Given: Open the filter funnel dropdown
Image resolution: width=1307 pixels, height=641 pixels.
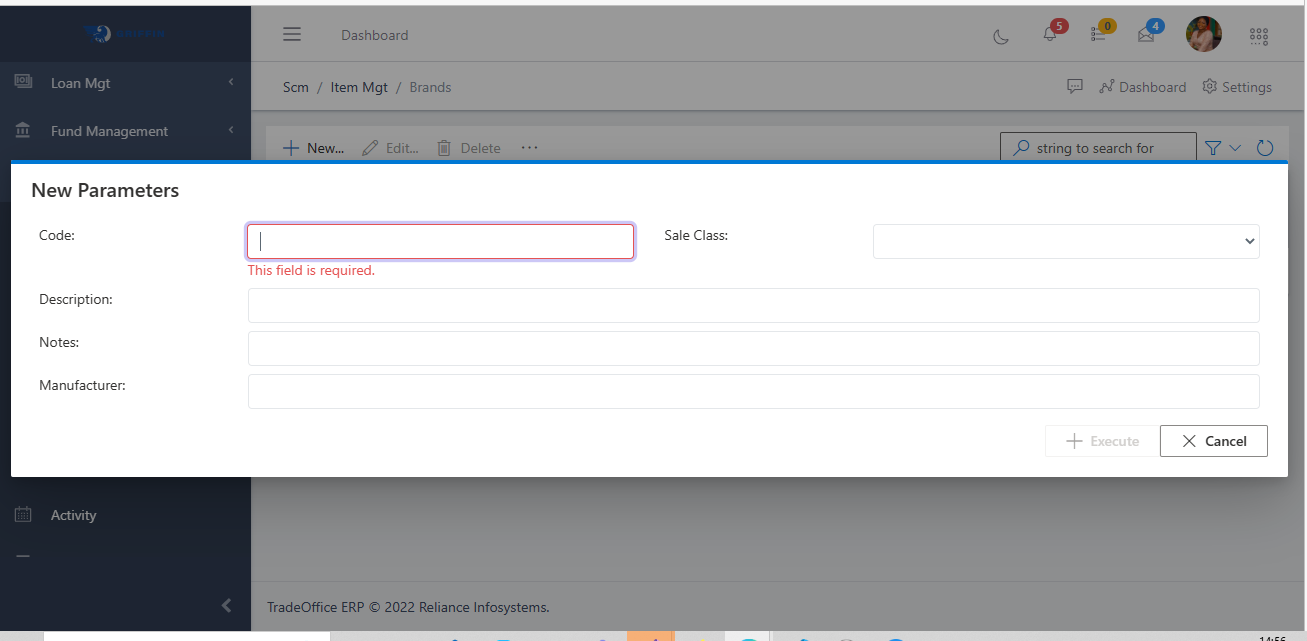Looking at the screenshot, I should tap(1222, 148).
